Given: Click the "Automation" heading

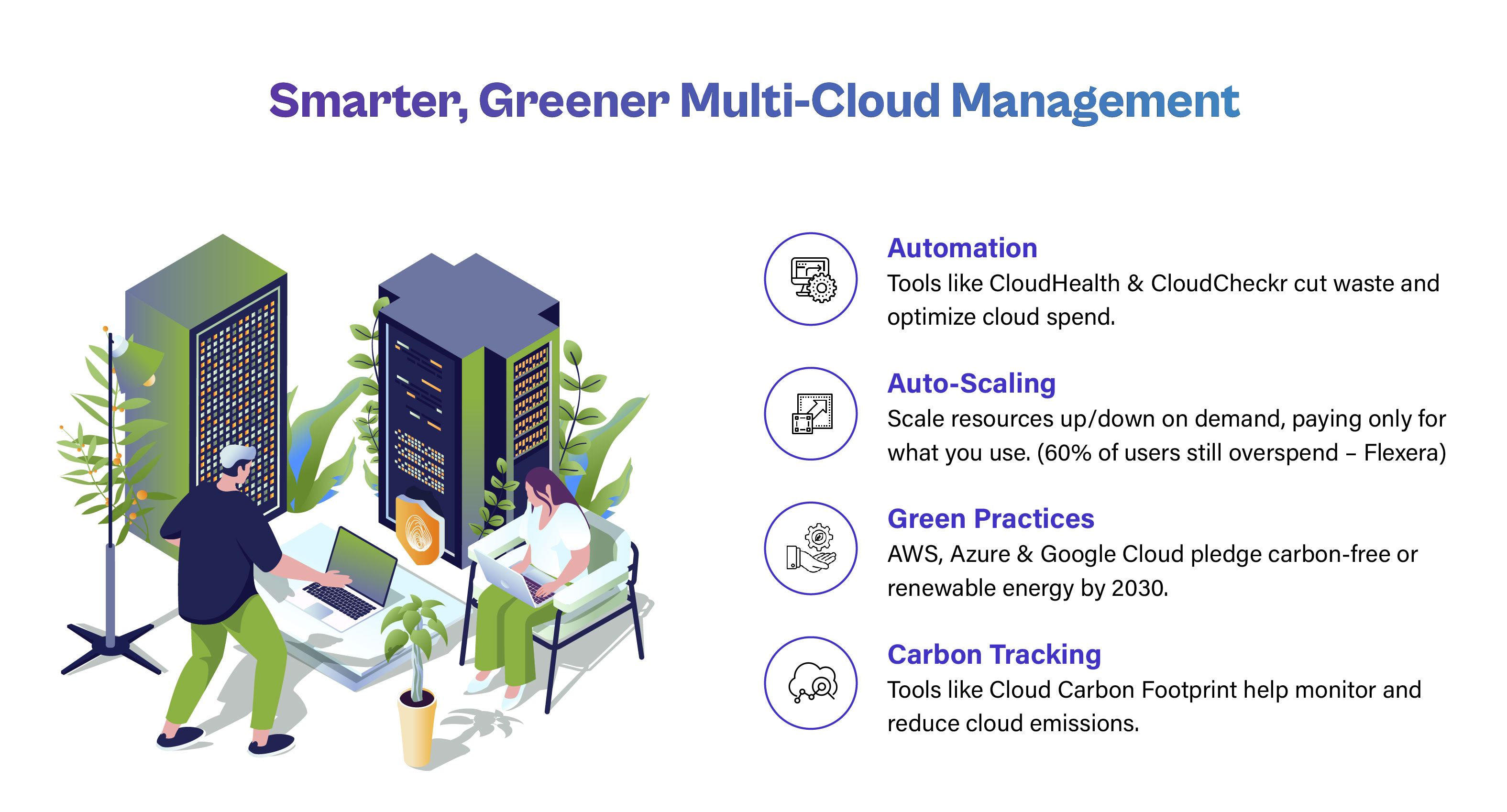Looking at the screenshot, I should (x=962, y=248).
